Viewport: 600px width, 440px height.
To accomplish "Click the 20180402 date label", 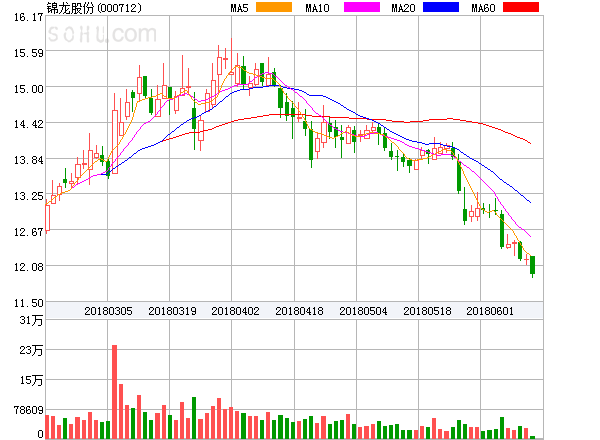I will coord(235,311).
